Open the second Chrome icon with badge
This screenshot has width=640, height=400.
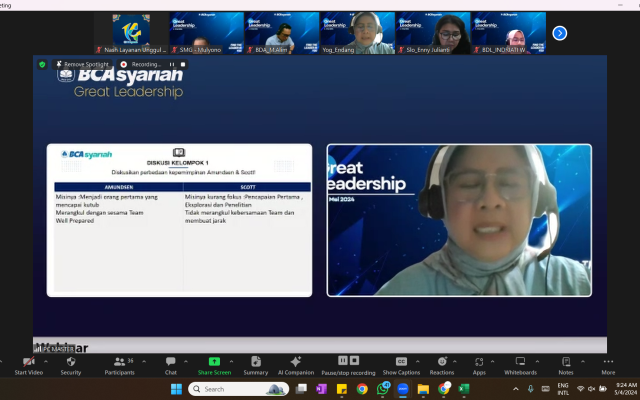click(x=444, y=389)
